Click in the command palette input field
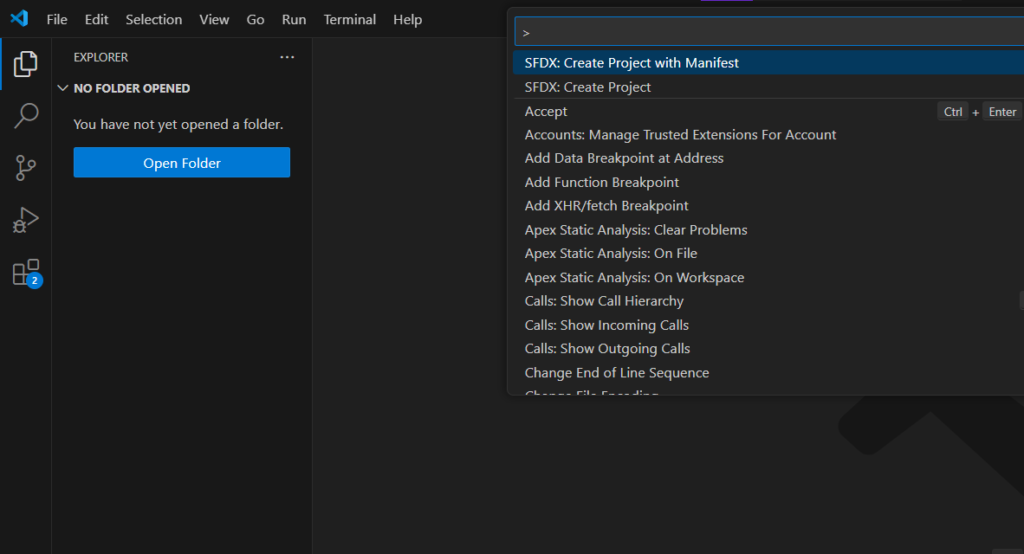The image size is (1024, 554). (x=760, y=32)
